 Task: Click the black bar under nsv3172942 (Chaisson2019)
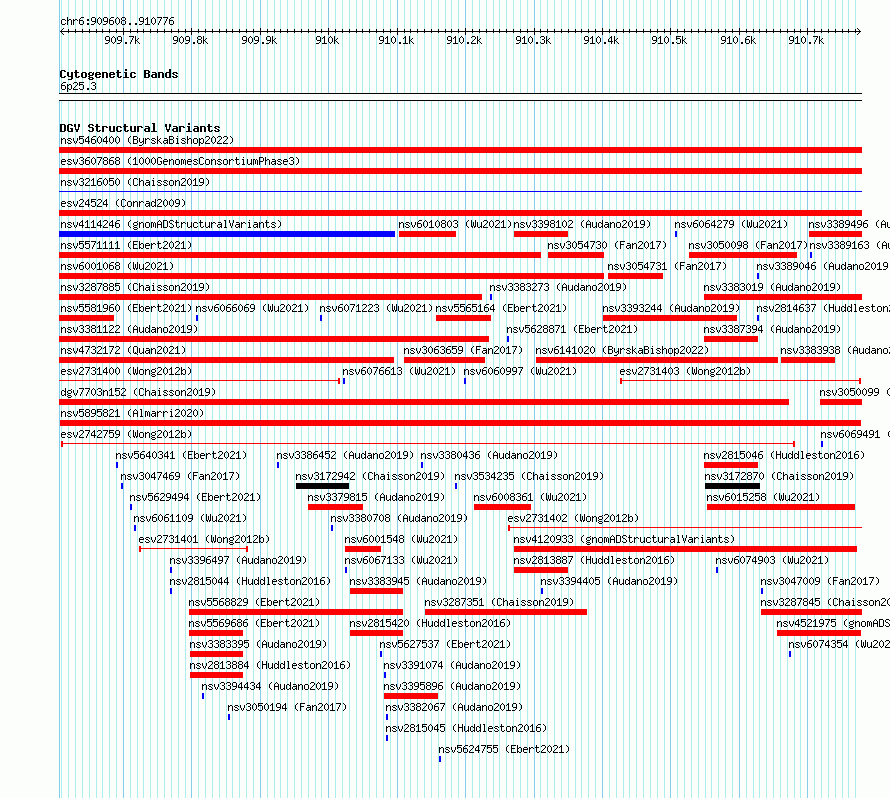pos(322,486)
